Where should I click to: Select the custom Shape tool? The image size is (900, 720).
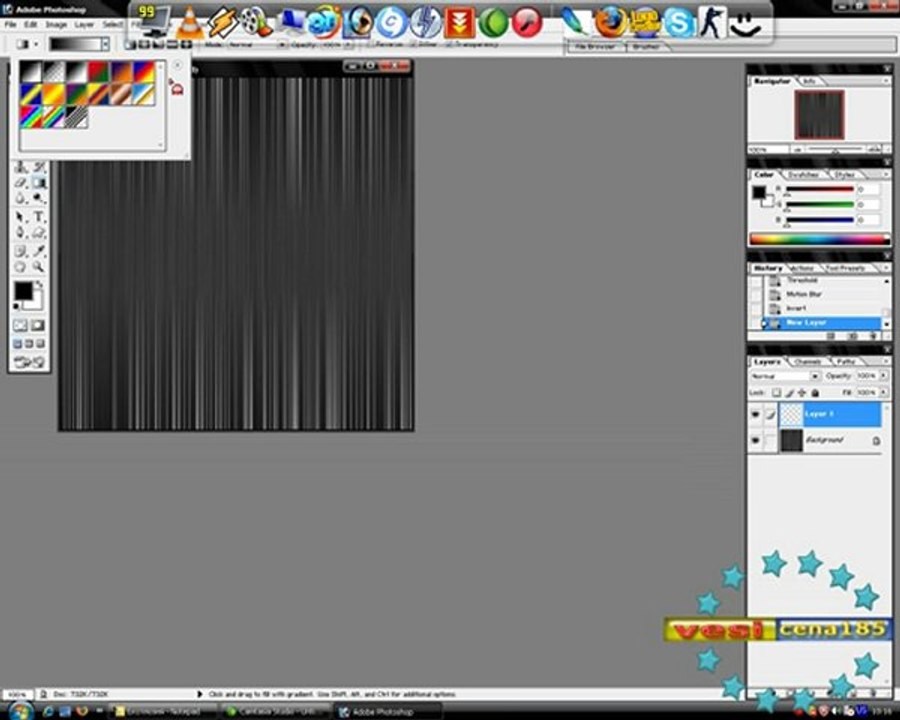(38, 233)
